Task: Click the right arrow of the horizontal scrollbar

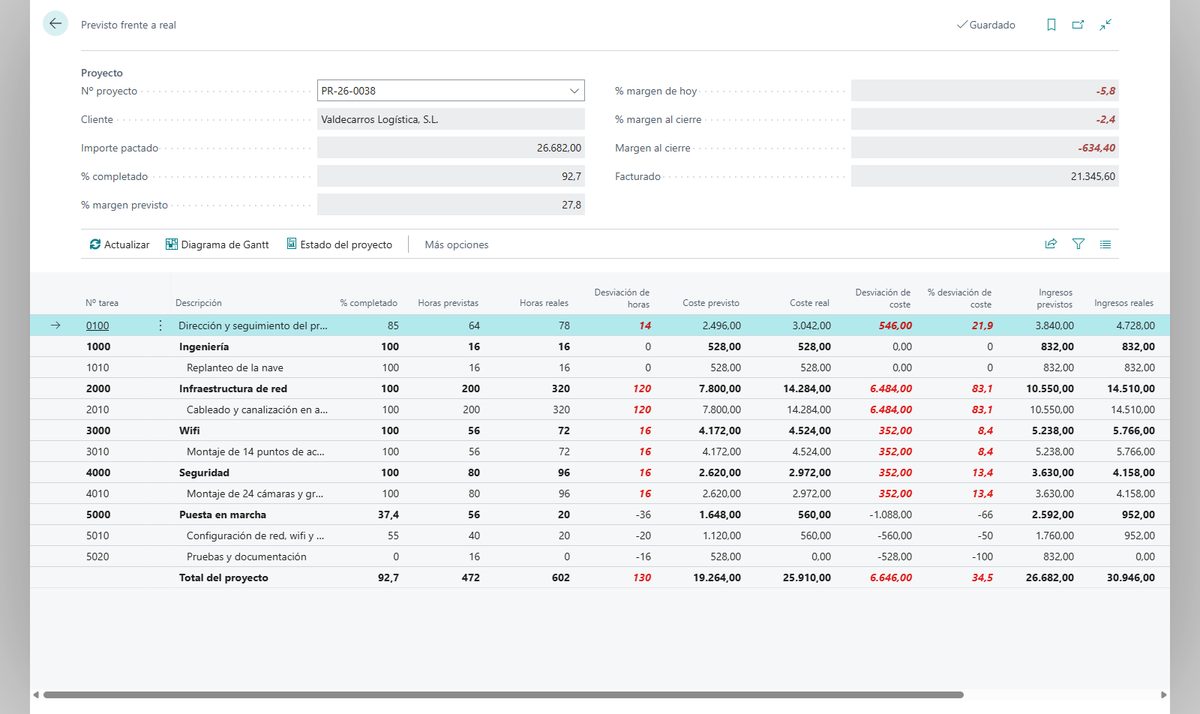Action: coord(1163,694)
